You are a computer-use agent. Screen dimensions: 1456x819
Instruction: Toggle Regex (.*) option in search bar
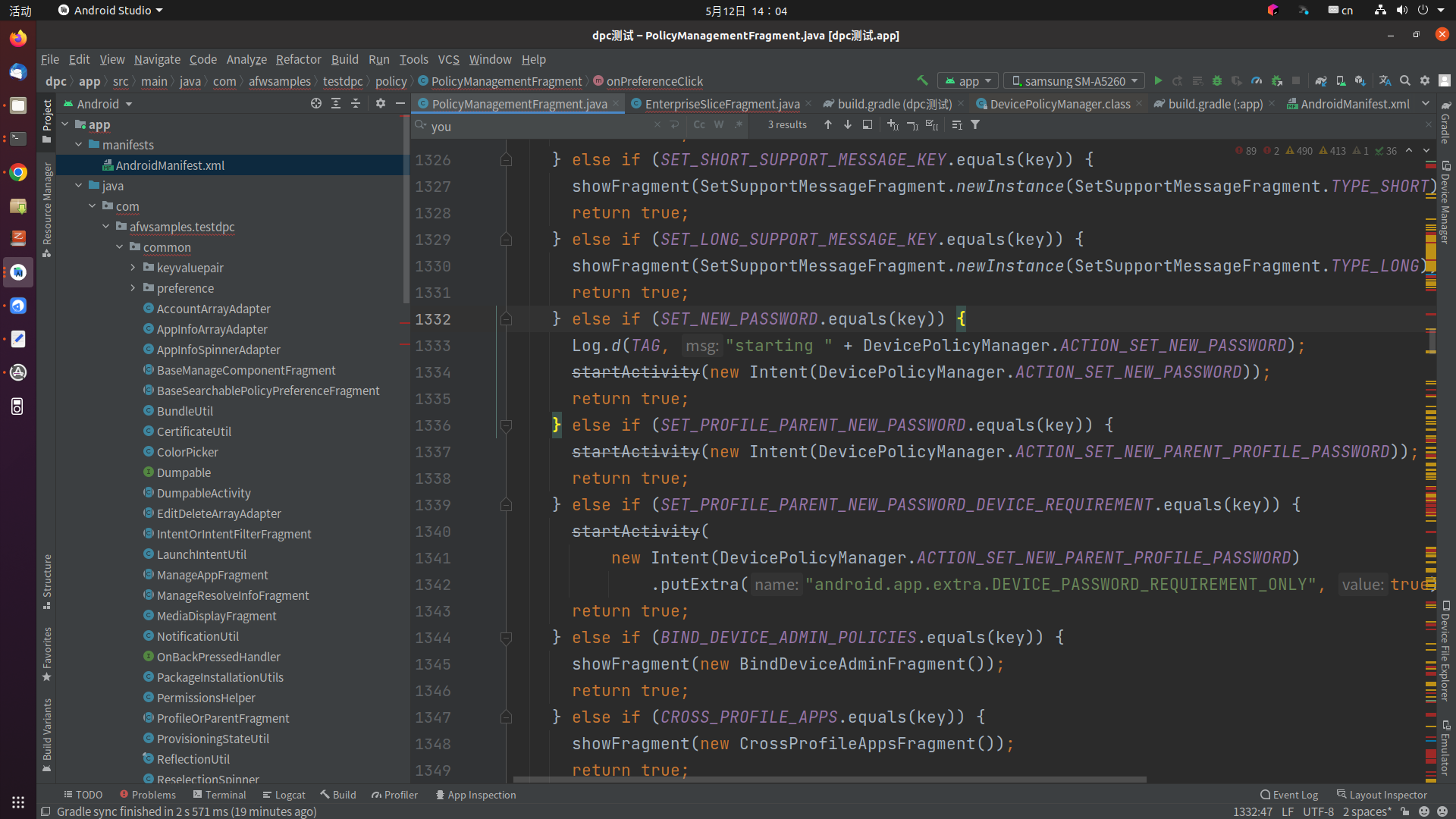[739, 124]
